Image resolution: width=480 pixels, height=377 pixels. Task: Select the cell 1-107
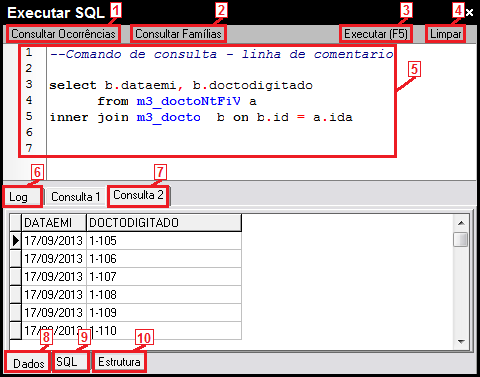(164, 277)
